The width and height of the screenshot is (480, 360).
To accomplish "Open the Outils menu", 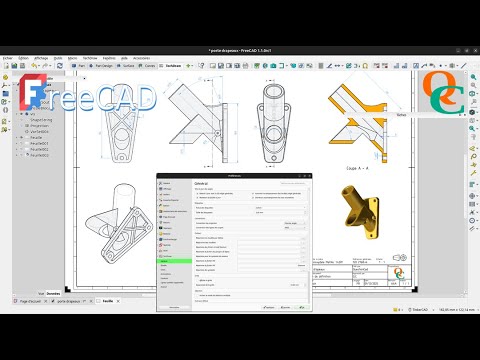I will (58, 58).
